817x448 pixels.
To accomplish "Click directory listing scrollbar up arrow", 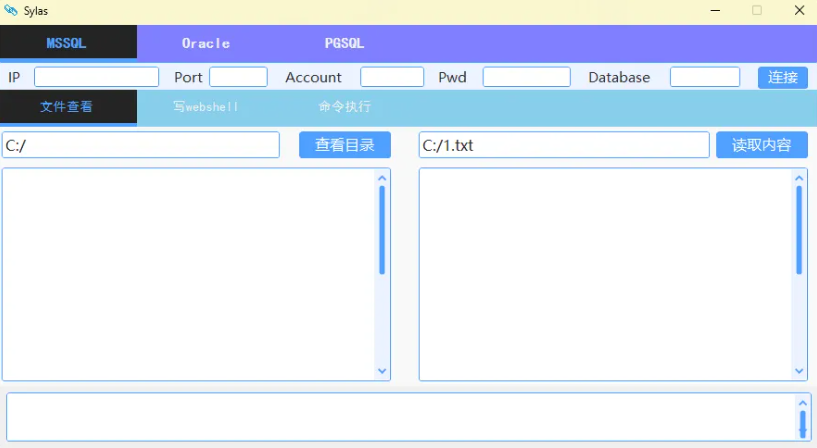I will [382, 178].
